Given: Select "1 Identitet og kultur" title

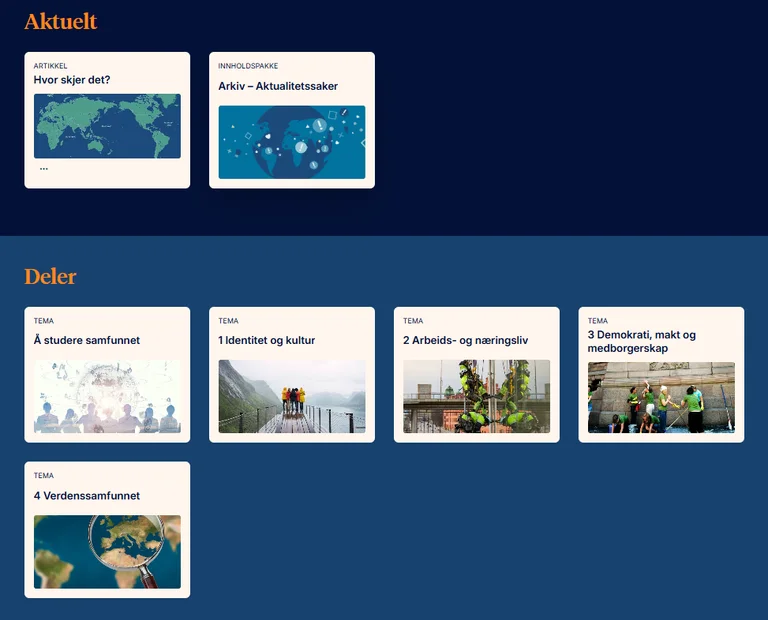Looking at the screenshot, I should click(x=266, y=340).
